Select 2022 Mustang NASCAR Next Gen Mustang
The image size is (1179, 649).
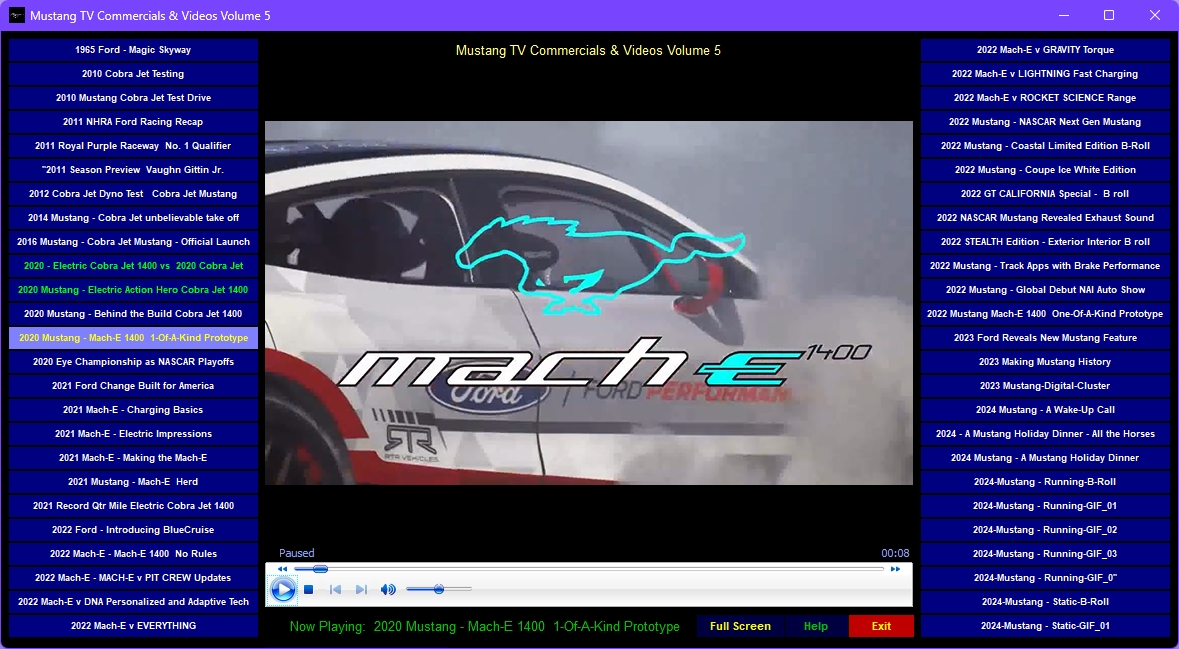point(1045,122)
